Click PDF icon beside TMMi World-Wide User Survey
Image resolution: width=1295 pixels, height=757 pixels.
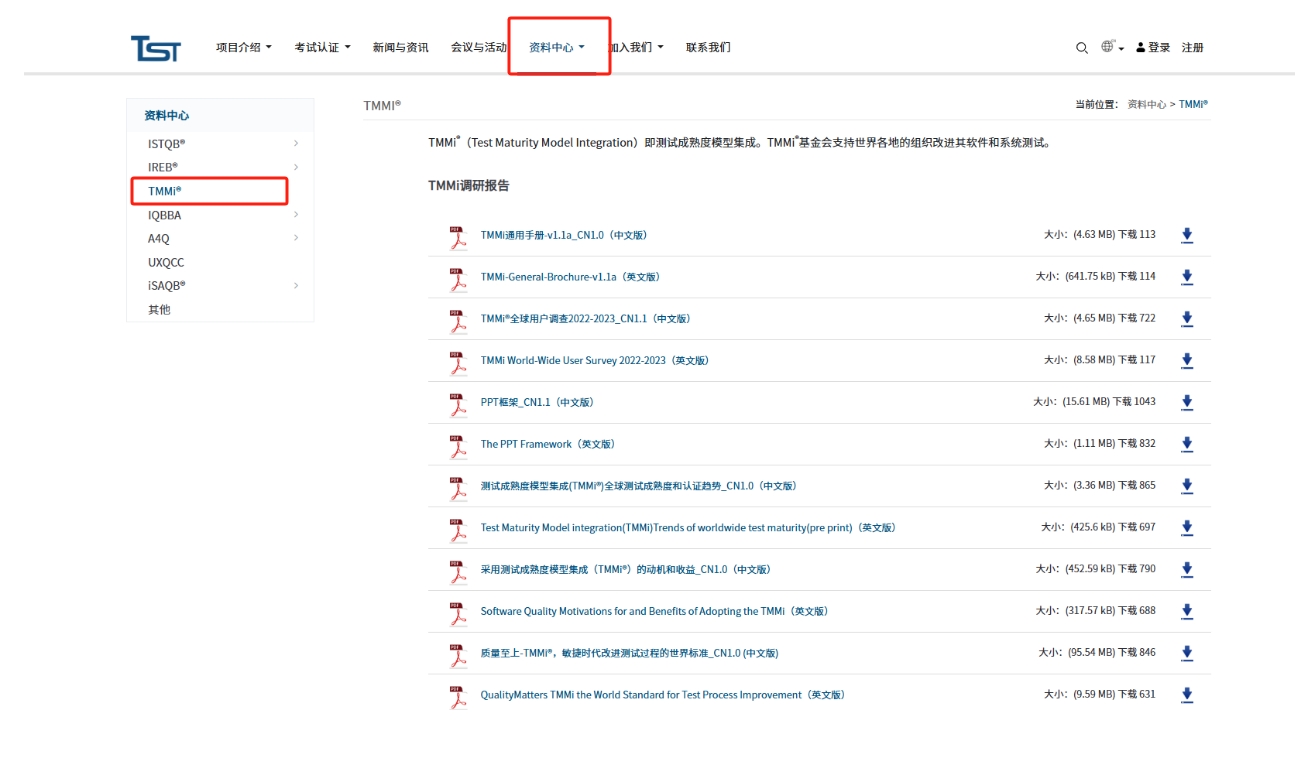[x=458, y=362]
